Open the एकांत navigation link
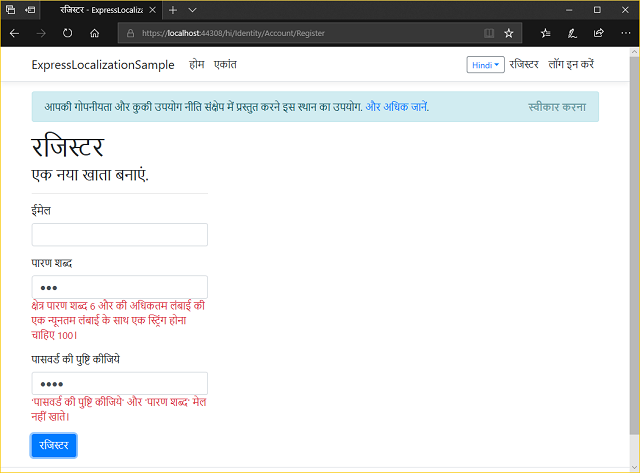This screenshot has width=640, height=473. coord(225,64)
